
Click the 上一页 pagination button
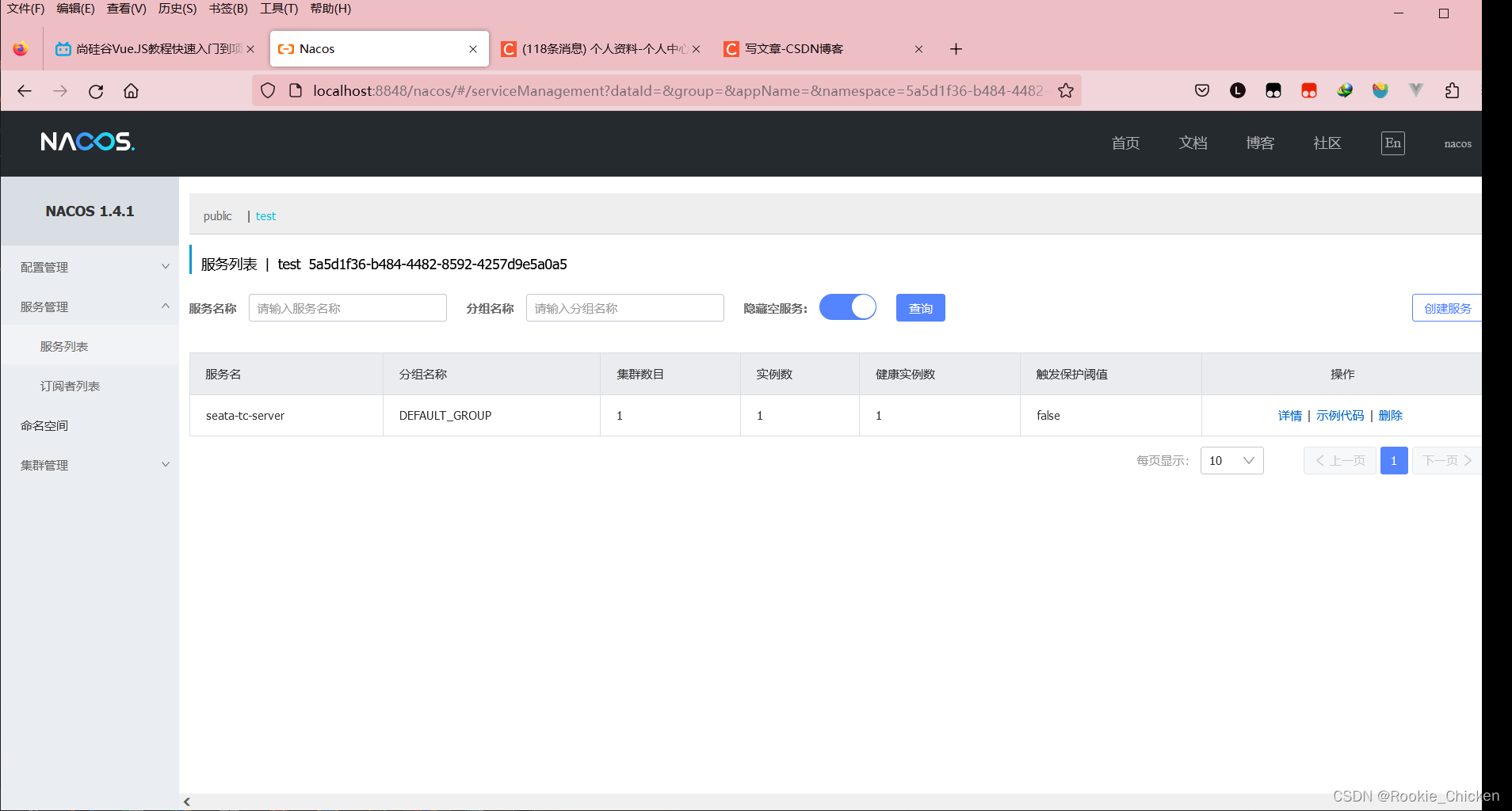tap(1340, 461)
